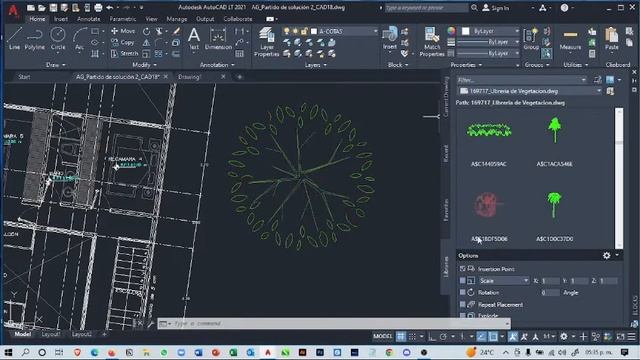Screen dimensions: 640x360
Task: Toggle the Repeat Placement checkbox
Action: point(462,304)
